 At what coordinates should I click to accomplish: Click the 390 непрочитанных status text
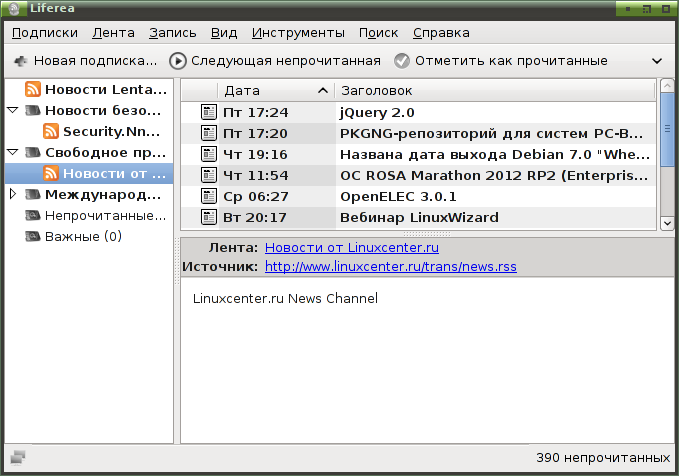tap(603, 458)
